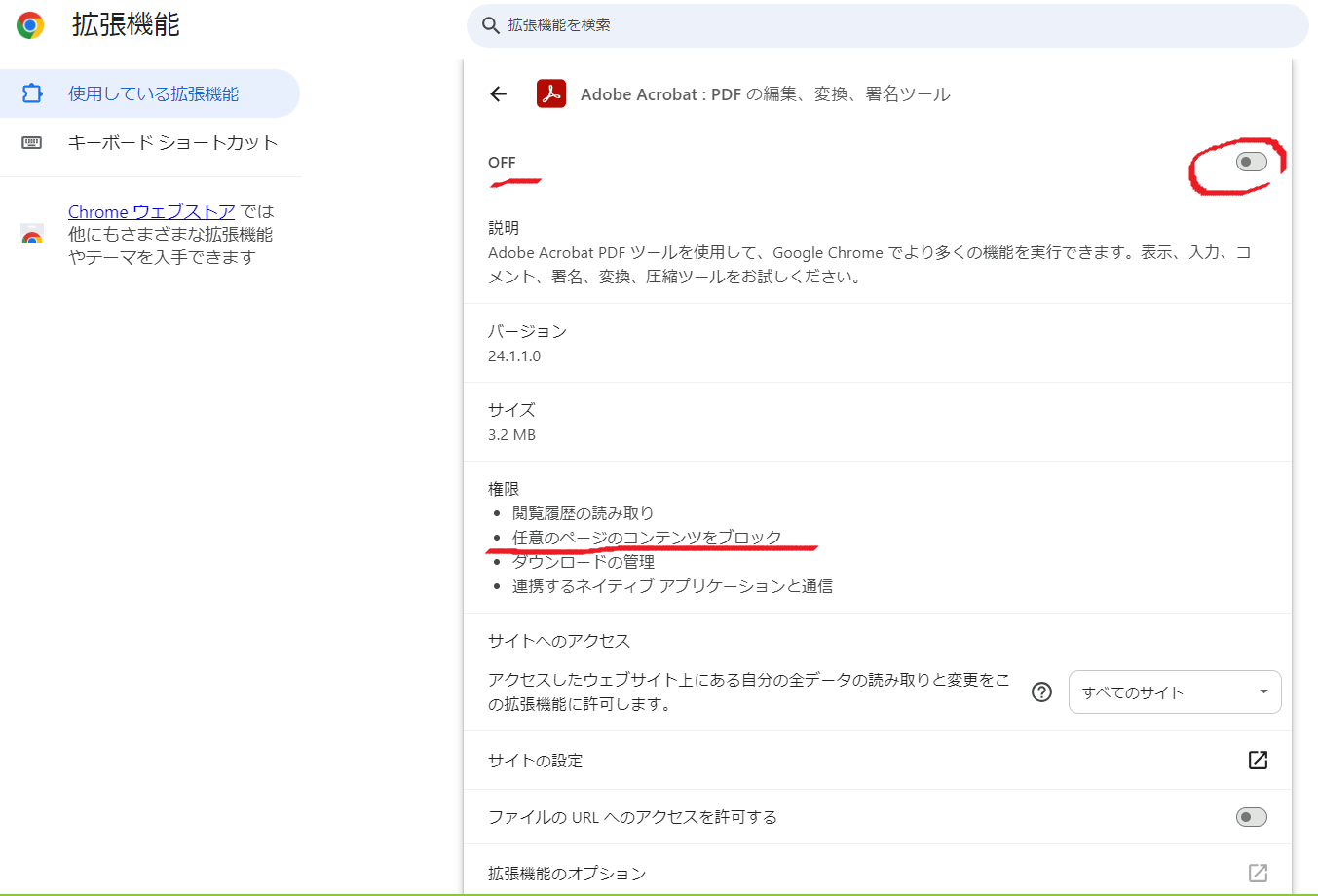Focus the 拡張機能を検索 search field
The height and width of the screenshot is (896, 1318).
click(x=887, y=25)
